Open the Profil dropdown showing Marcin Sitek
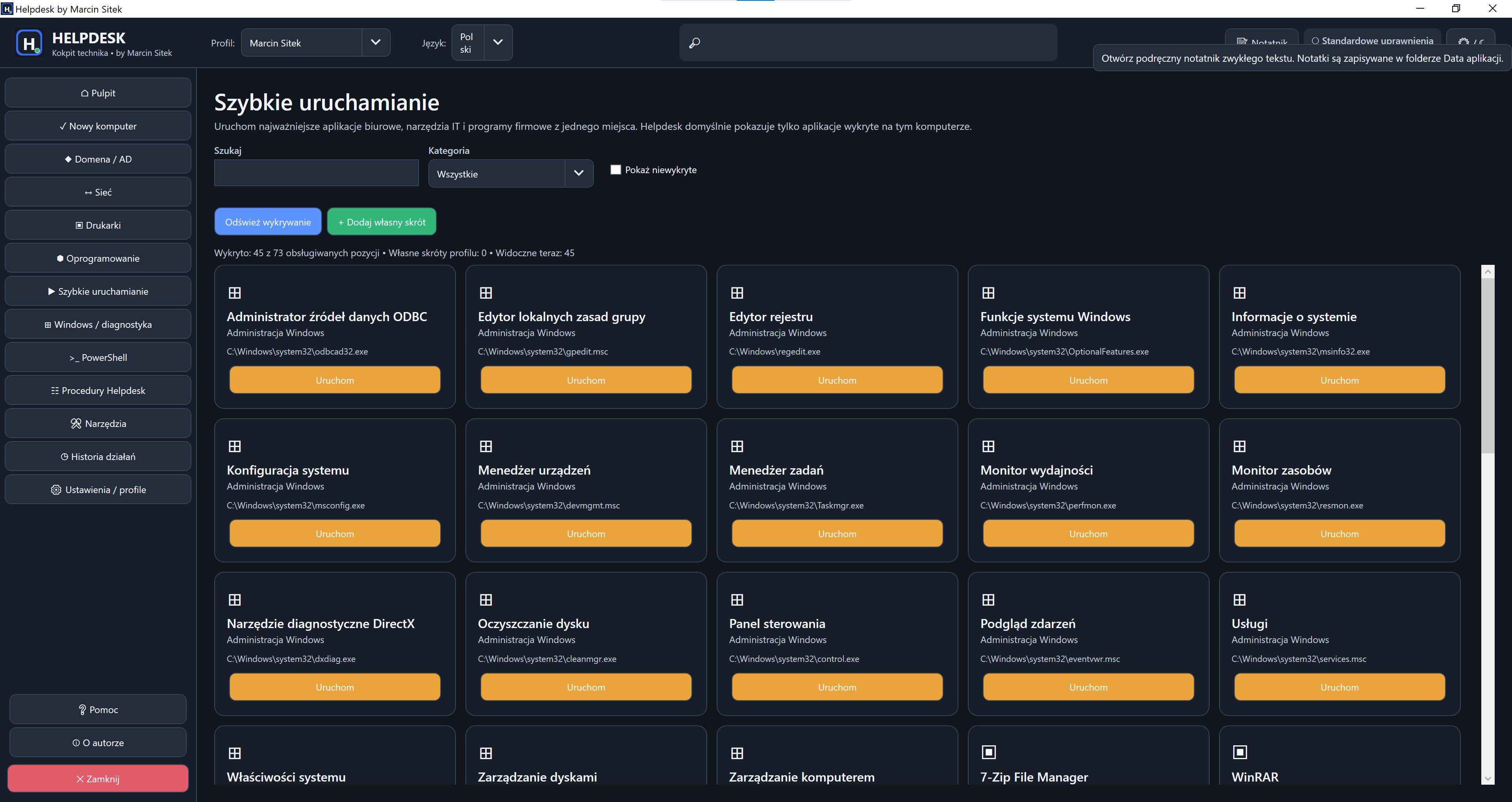1512x802 pixels. click(316, 42)
